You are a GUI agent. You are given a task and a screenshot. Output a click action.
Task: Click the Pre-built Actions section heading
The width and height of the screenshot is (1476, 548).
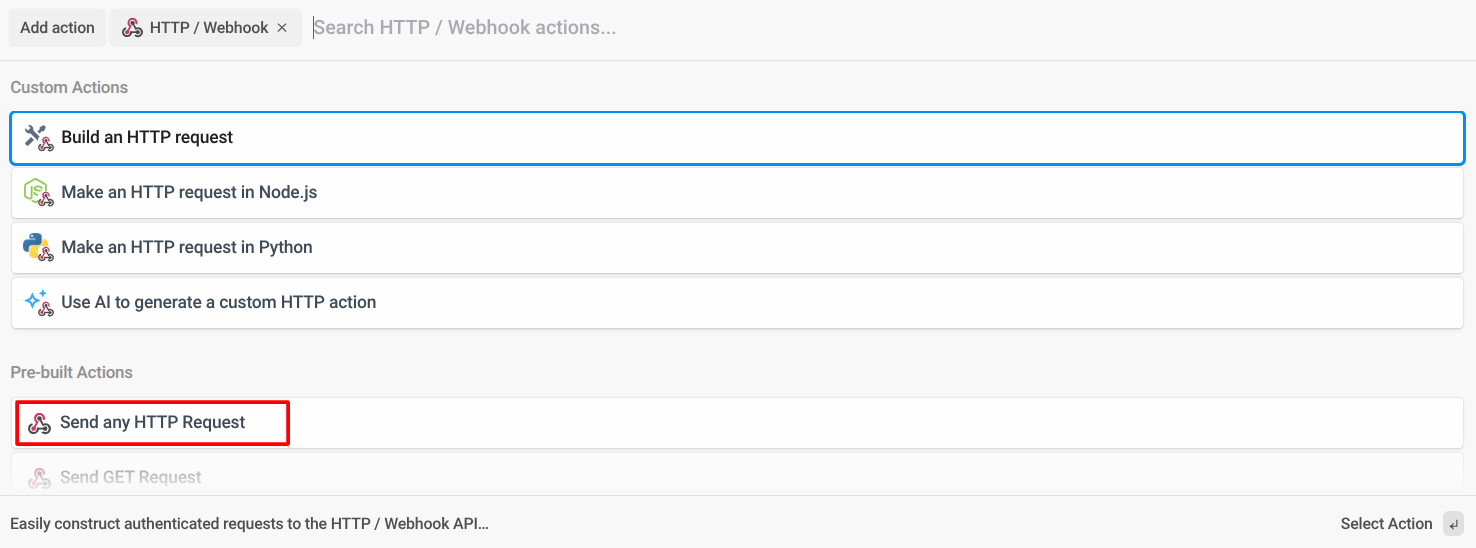click(x=72, y=372)
